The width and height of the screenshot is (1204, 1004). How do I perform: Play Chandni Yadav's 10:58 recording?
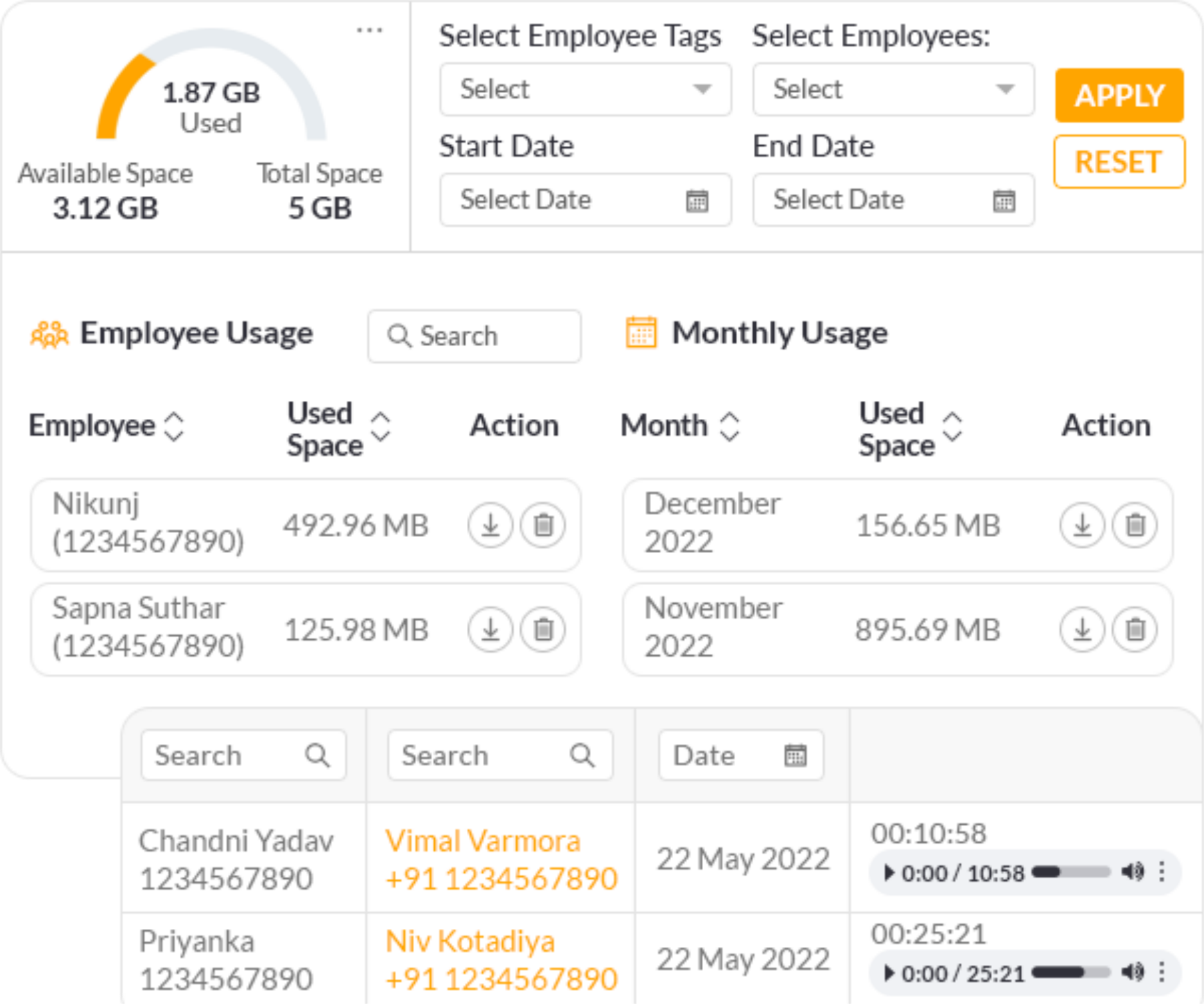tap(889, 872)
